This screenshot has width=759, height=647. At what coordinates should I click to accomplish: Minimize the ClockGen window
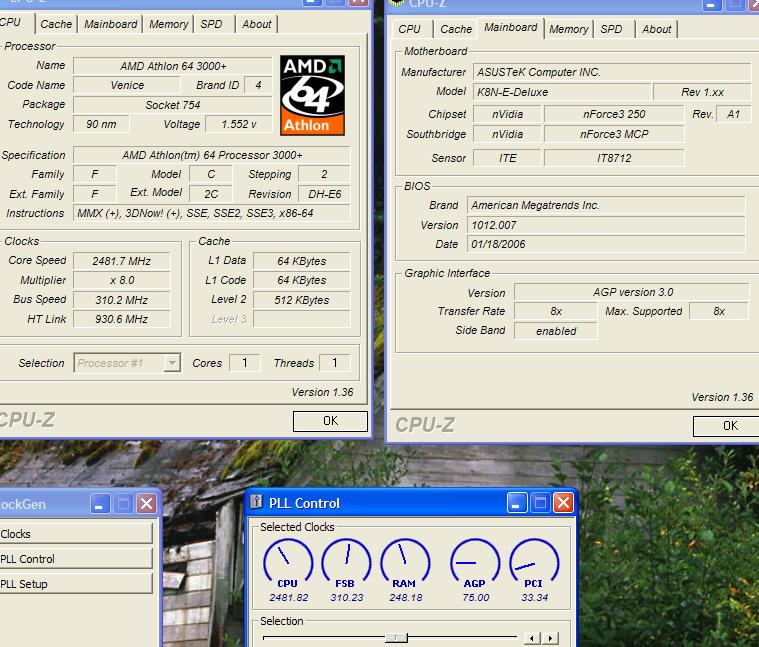(100, 504)
